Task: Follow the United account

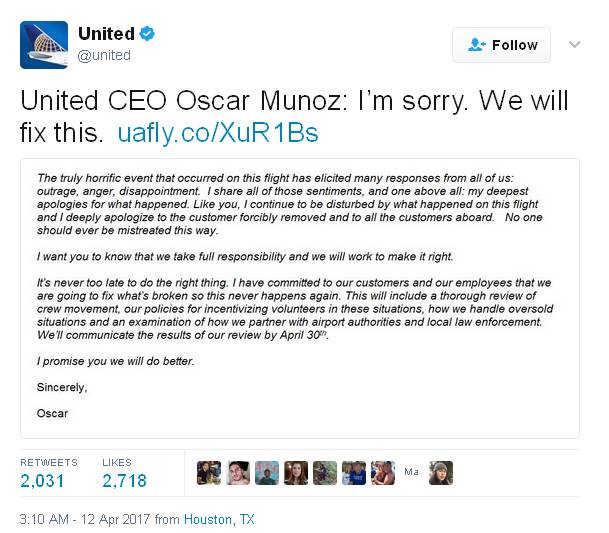Action: tap(501, 45)
